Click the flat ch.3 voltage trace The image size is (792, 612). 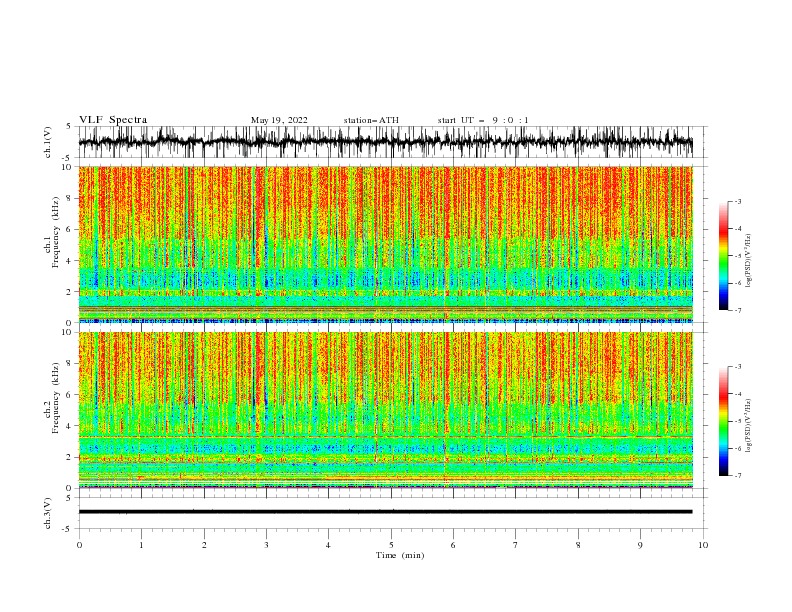385,512
